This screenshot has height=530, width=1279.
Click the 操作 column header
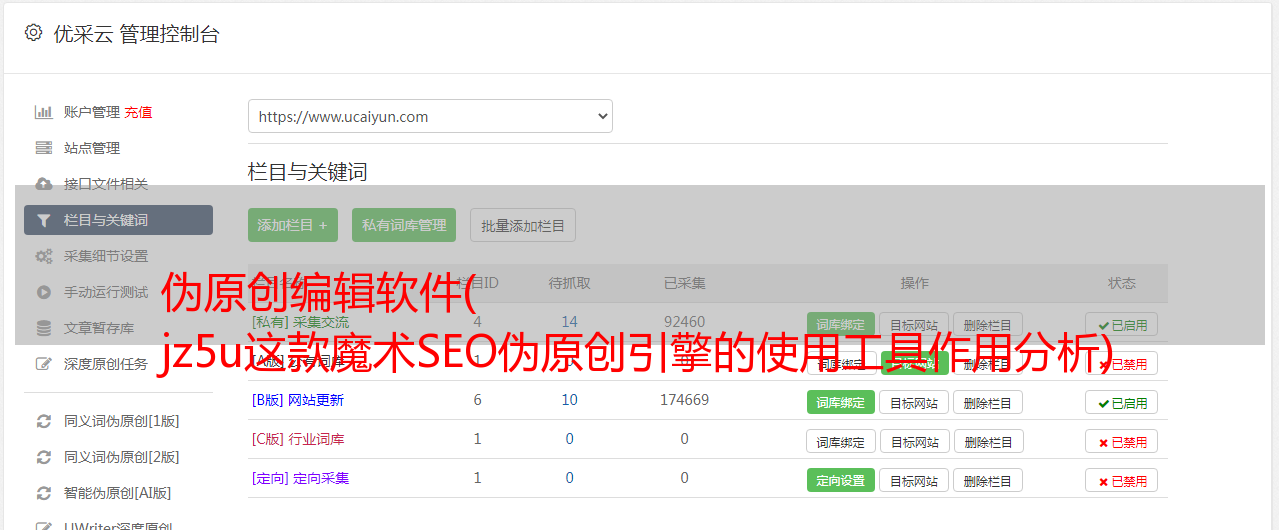click(x=914, y=283)
